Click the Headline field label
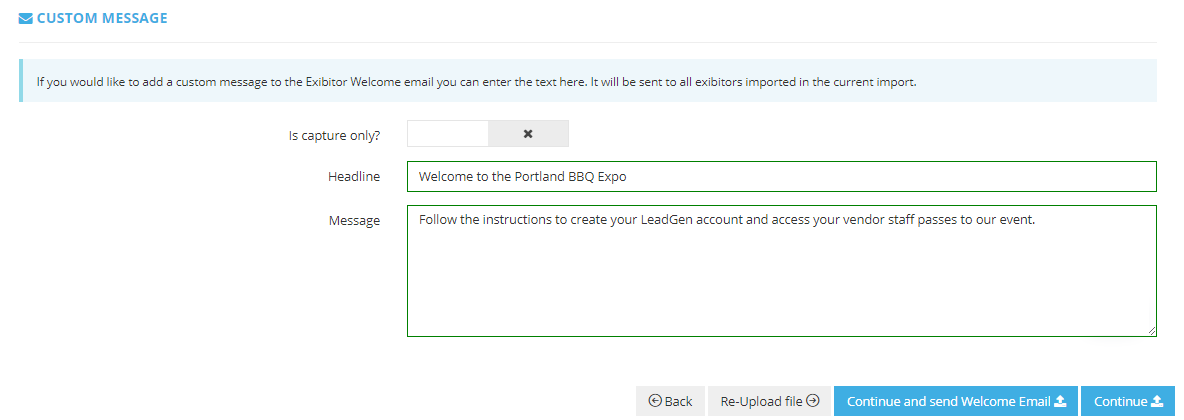1184x420 pixels. click(x=354, y=177)
